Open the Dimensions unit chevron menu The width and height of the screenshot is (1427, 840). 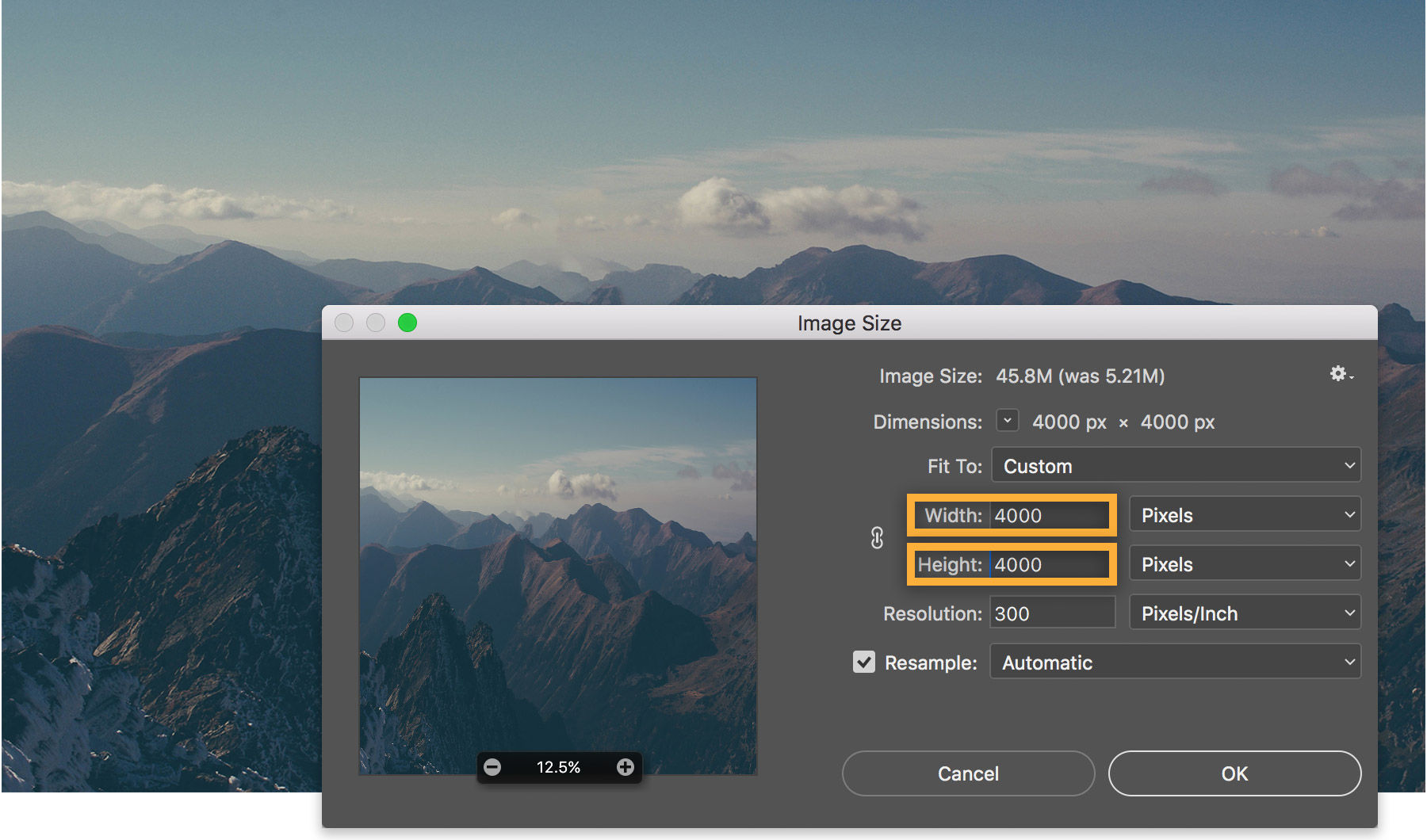[1007, 421]
